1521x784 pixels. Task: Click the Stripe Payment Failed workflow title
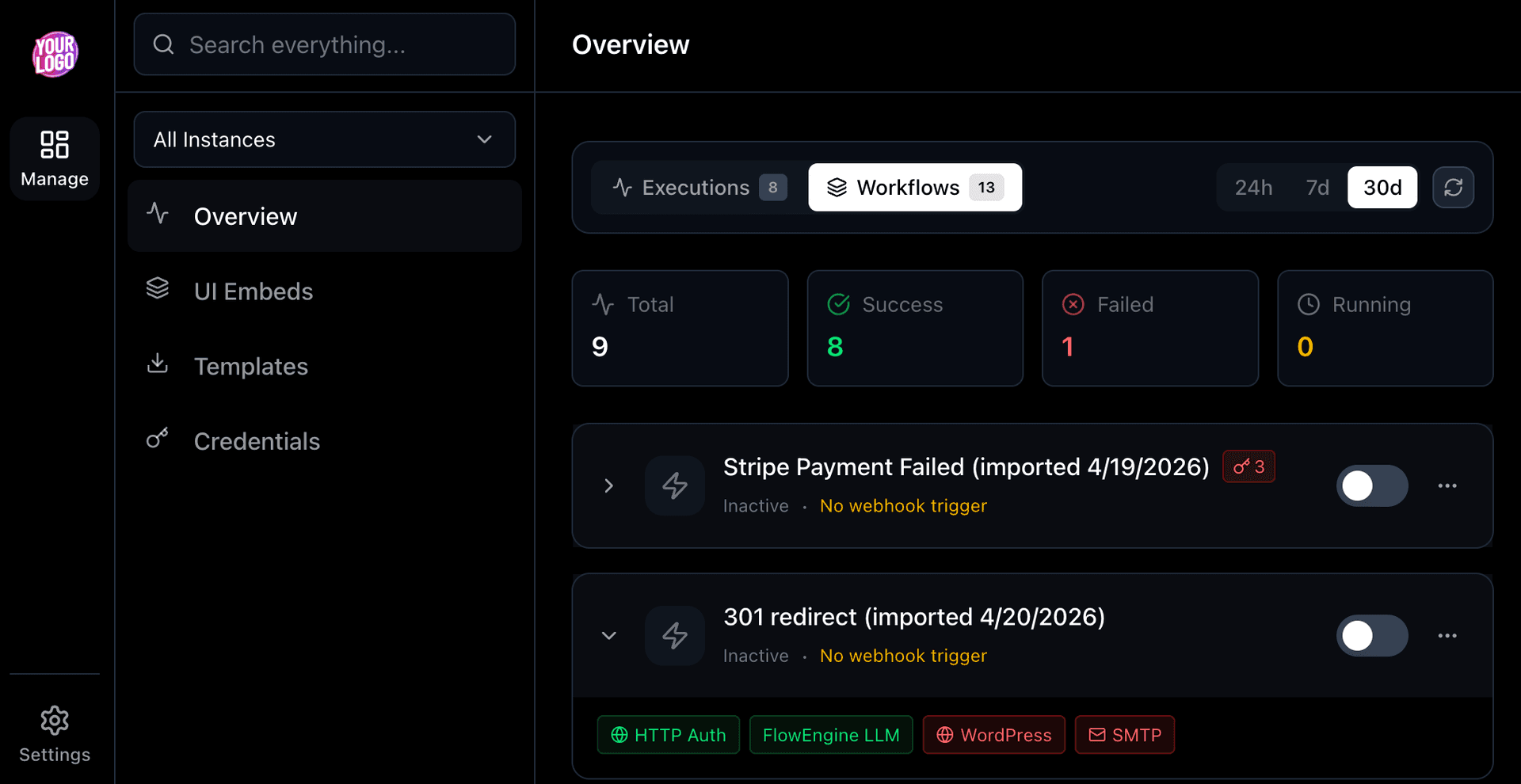tap(966, 467)
